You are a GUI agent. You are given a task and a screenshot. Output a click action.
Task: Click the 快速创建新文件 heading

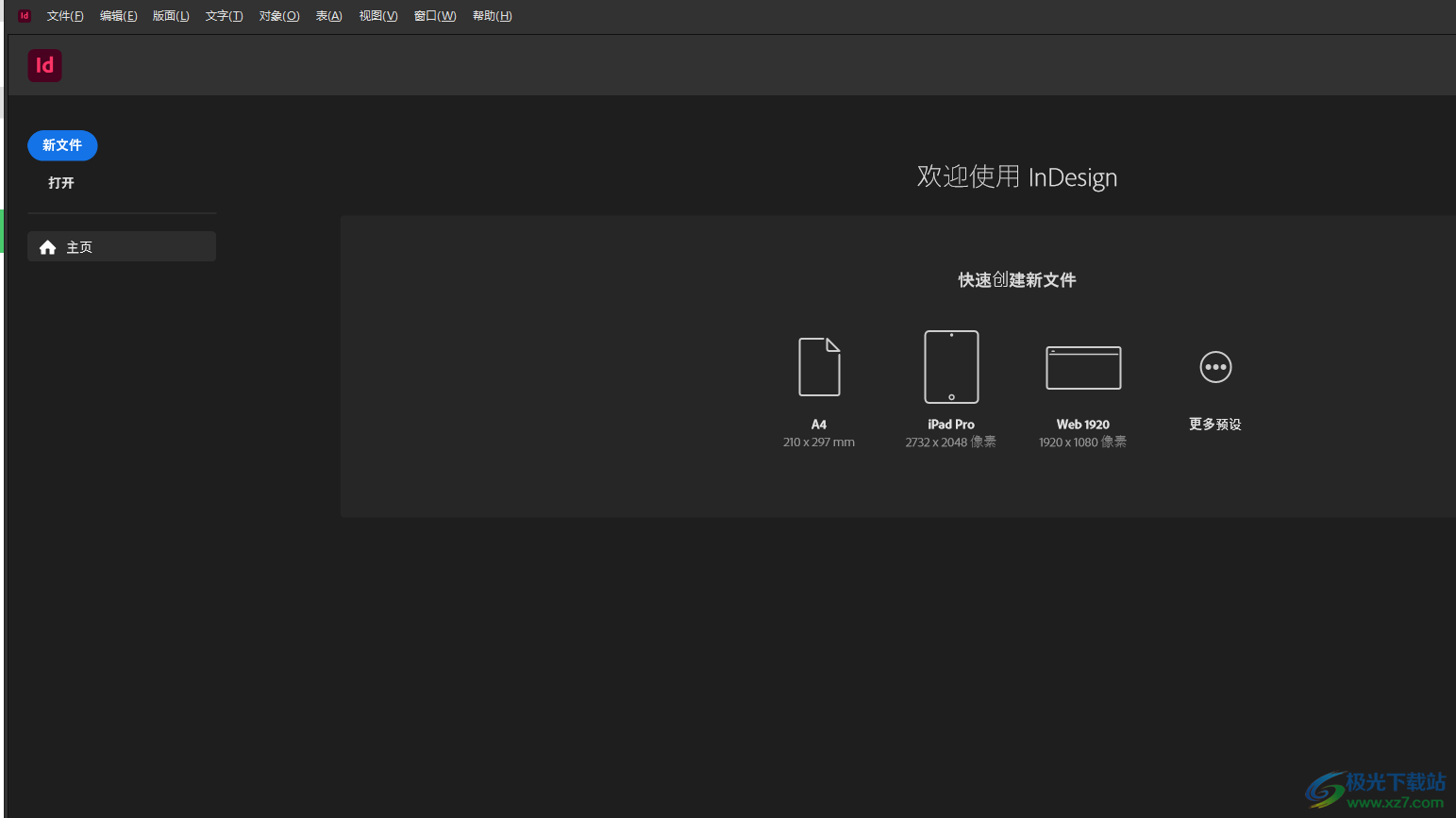pos(1017,280)
